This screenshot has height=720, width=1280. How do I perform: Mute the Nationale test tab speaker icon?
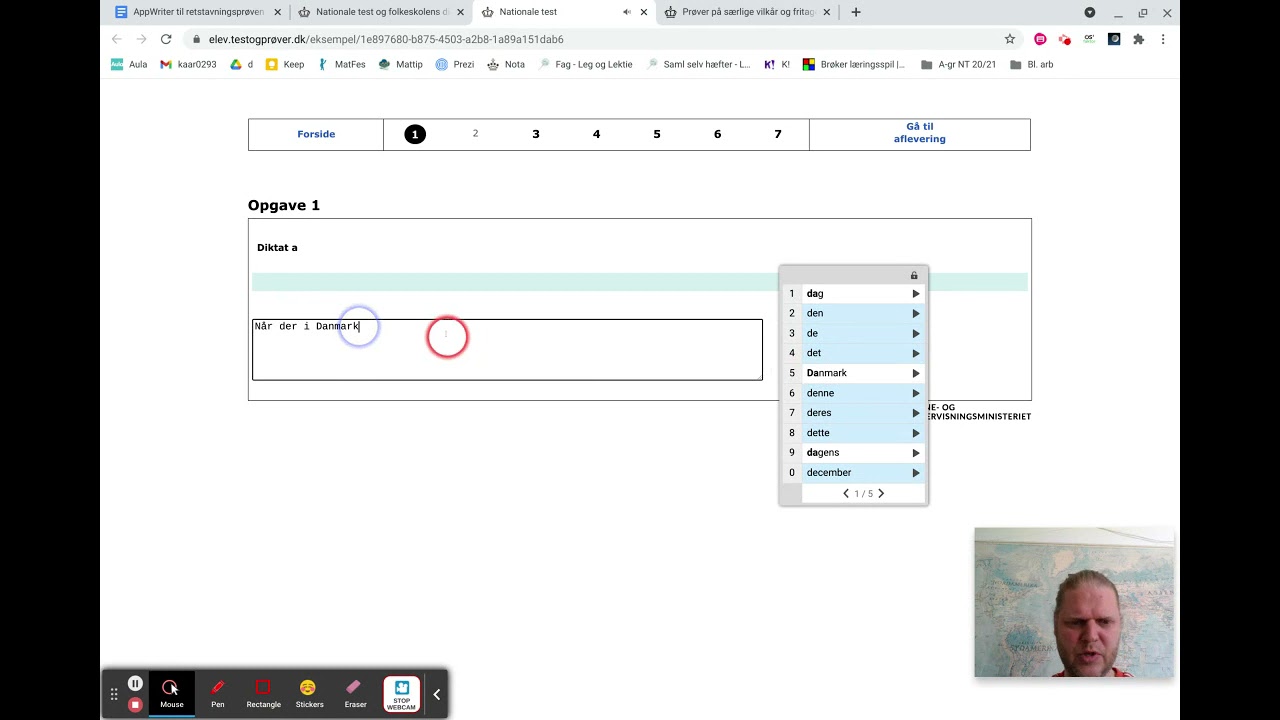point(626,12)
